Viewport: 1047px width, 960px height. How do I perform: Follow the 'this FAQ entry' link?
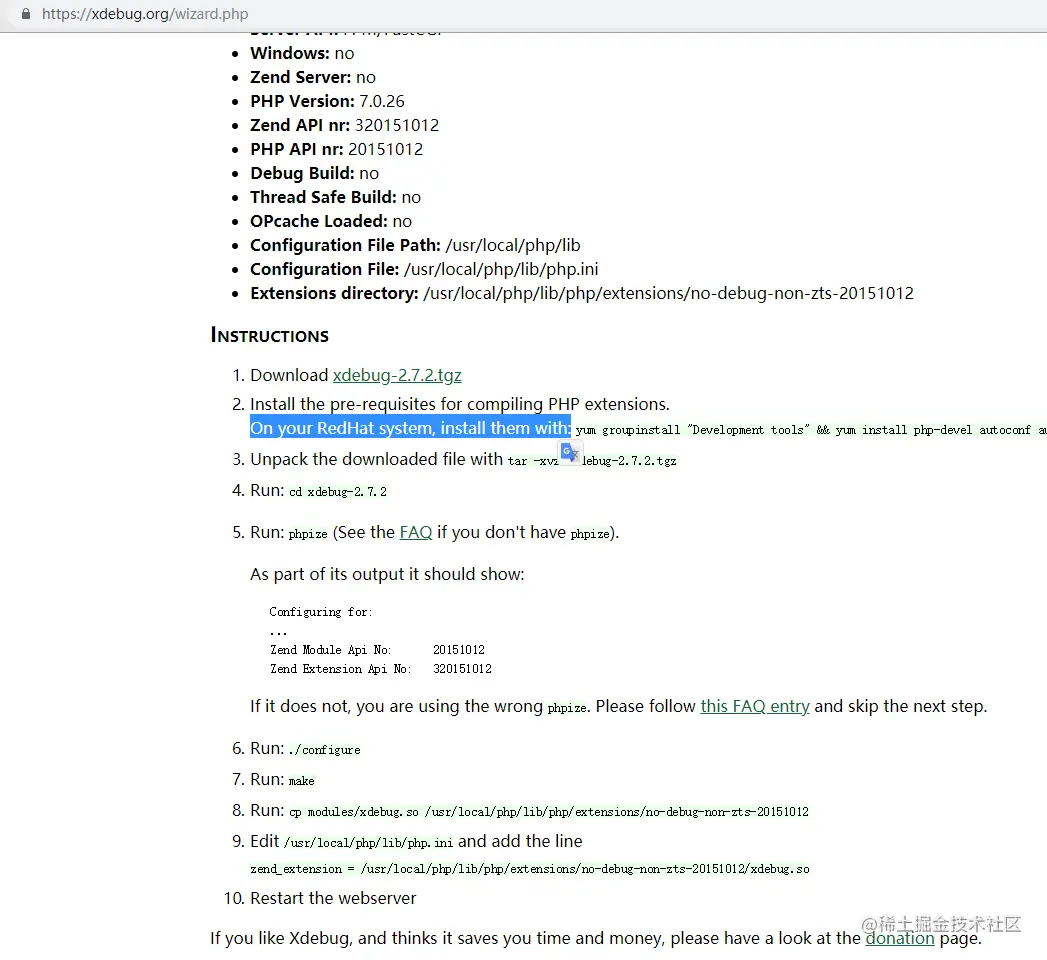point(755,706)
